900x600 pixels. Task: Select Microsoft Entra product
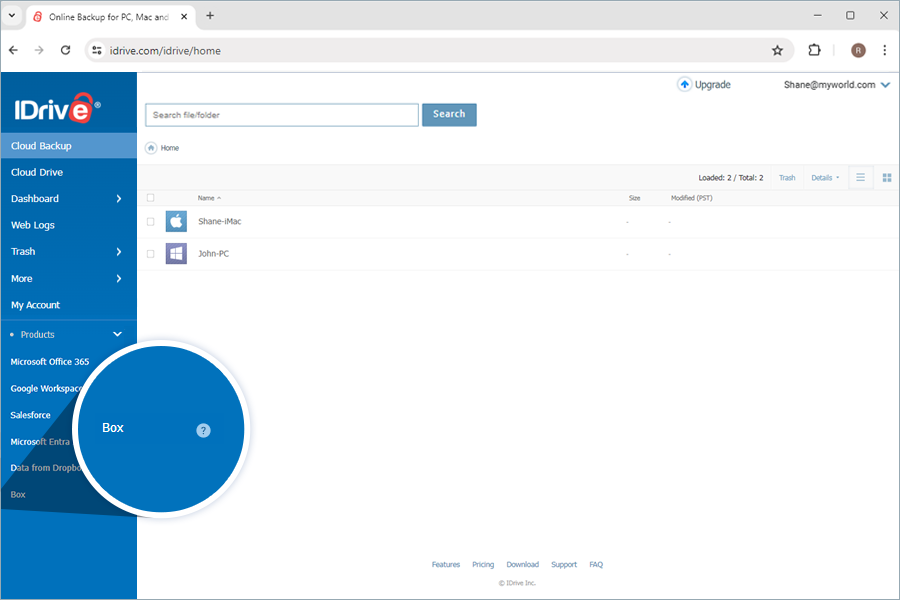click(x=40, y=442)
